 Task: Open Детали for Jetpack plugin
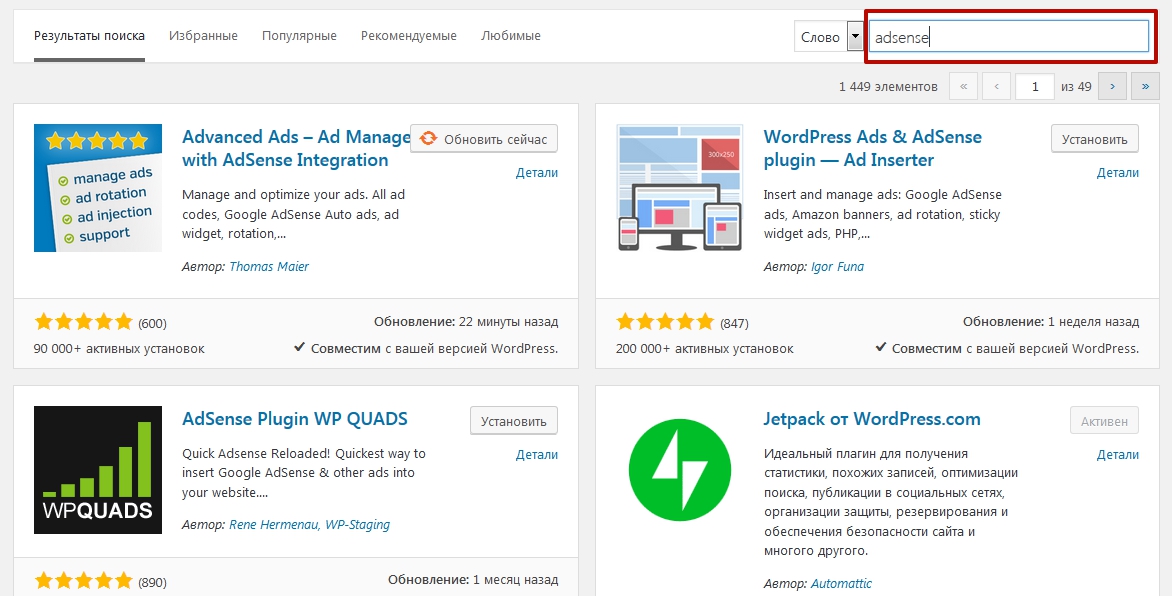click(1117, 455)
